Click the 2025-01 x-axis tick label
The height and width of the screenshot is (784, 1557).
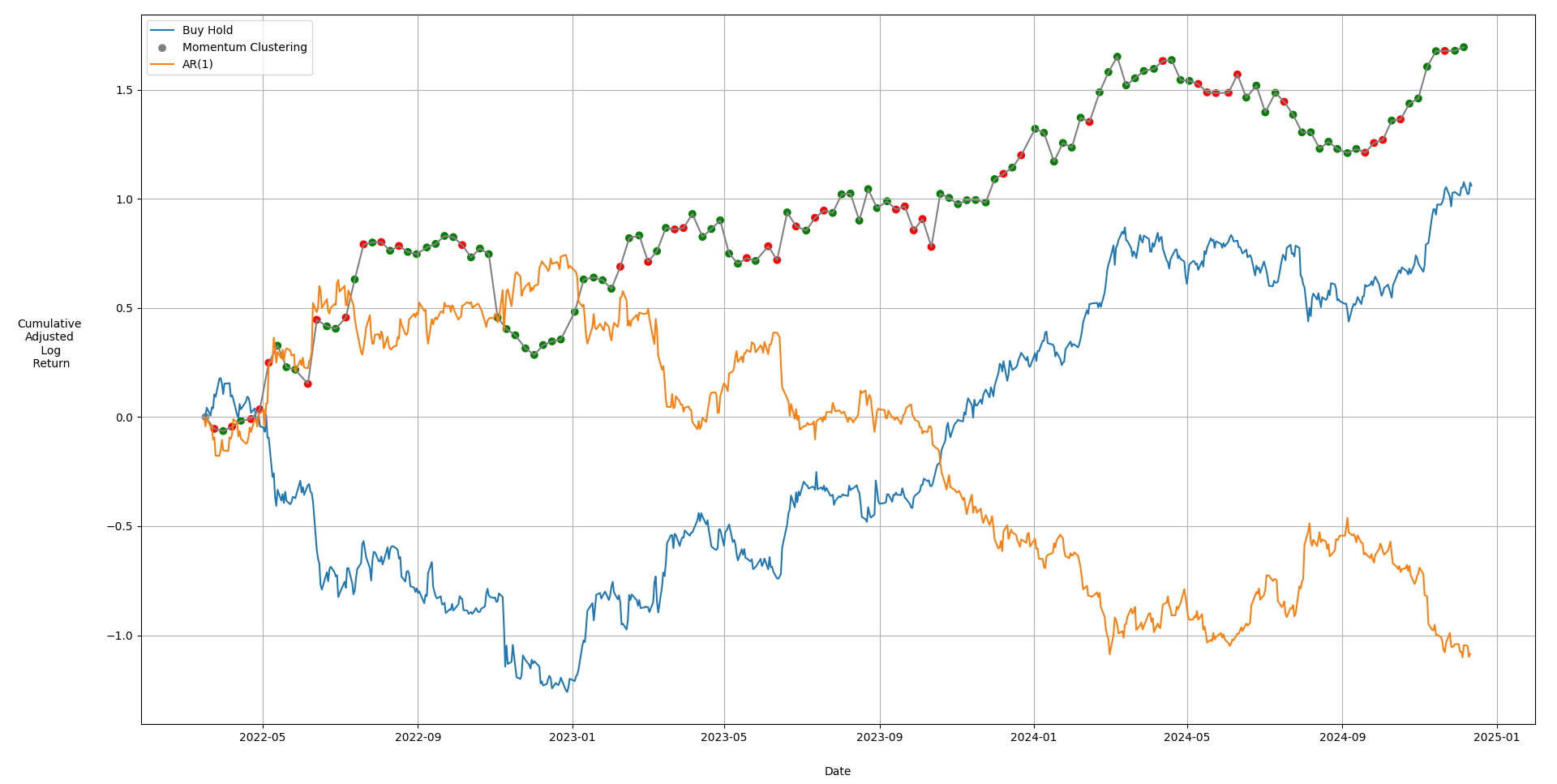[1496, 737]
